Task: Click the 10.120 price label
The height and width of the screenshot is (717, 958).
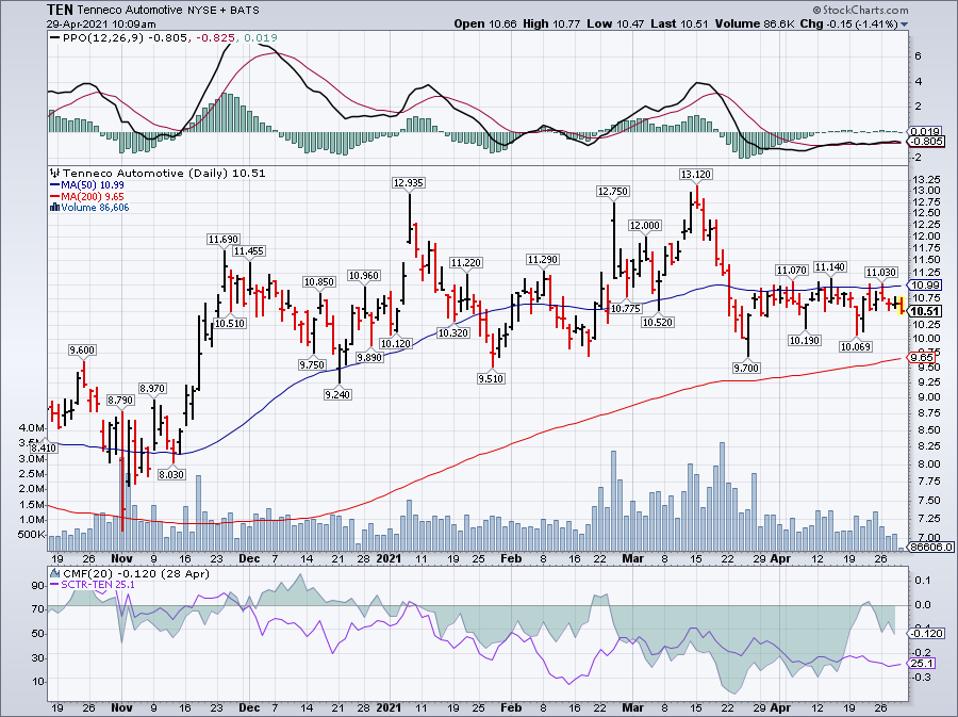Action: [395, 343]
